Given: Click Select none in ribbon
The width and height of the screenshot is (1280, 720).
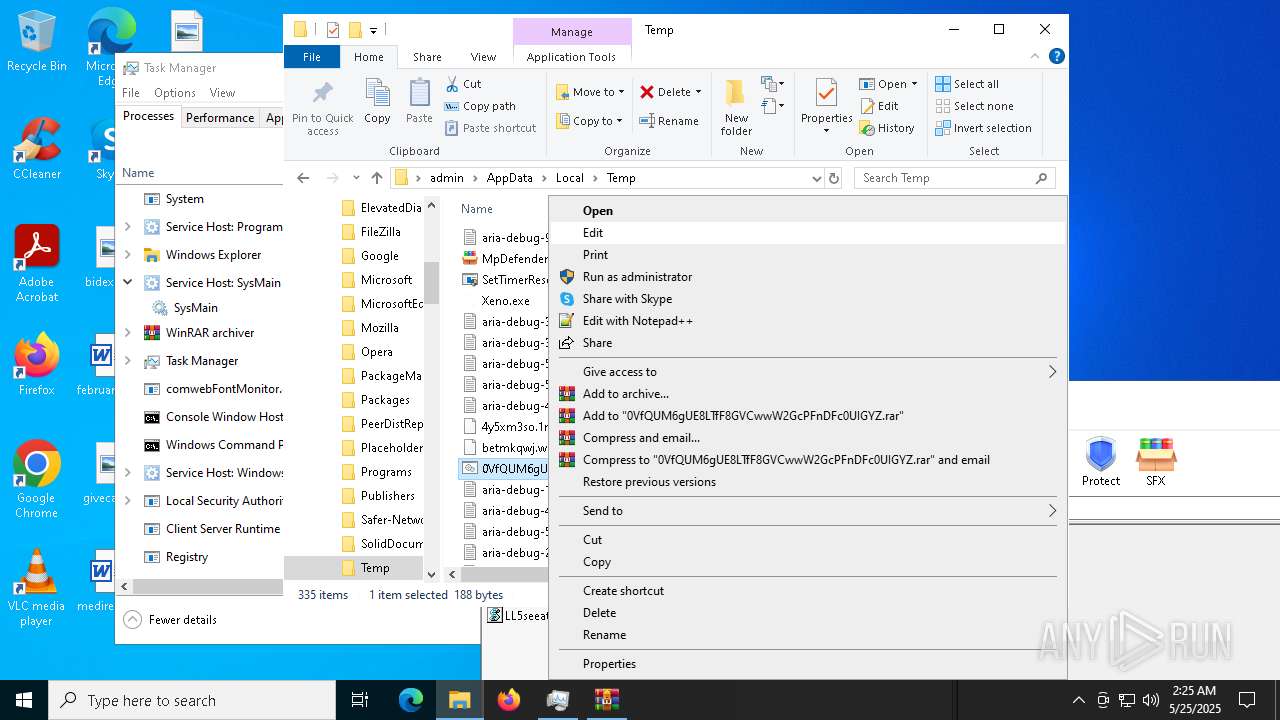Looking at the screenshot, I should click(974, 106).
